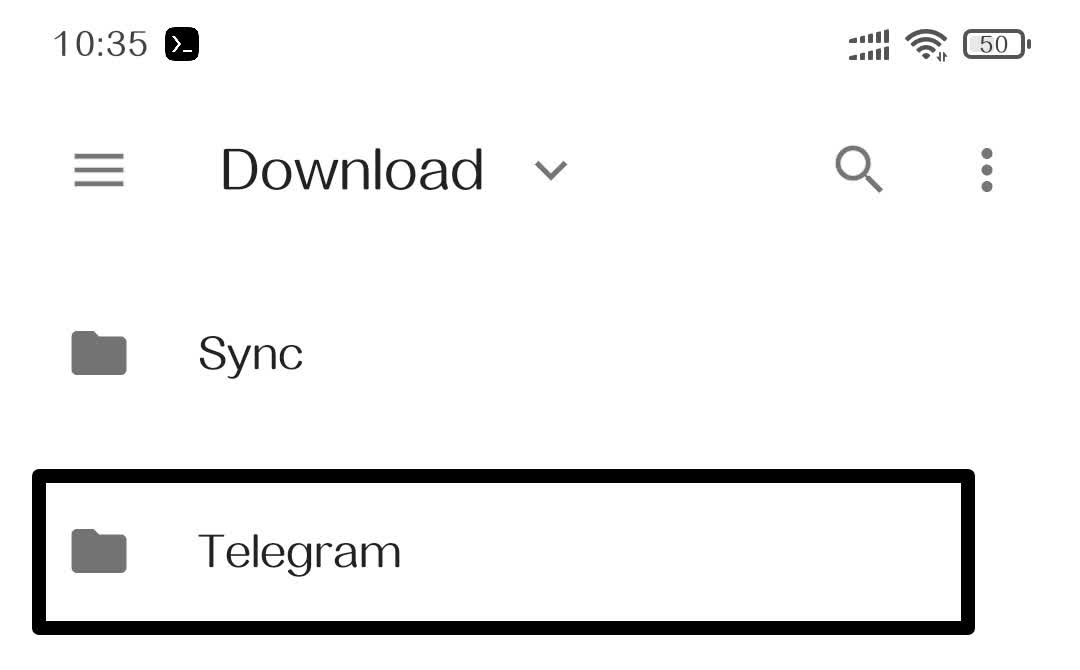Tap the terminal icon in status bar

[182, 44]
